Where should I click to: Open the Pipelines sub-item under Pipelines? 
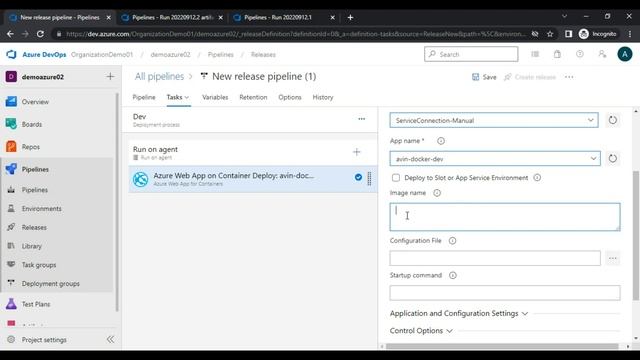(35, 190)
